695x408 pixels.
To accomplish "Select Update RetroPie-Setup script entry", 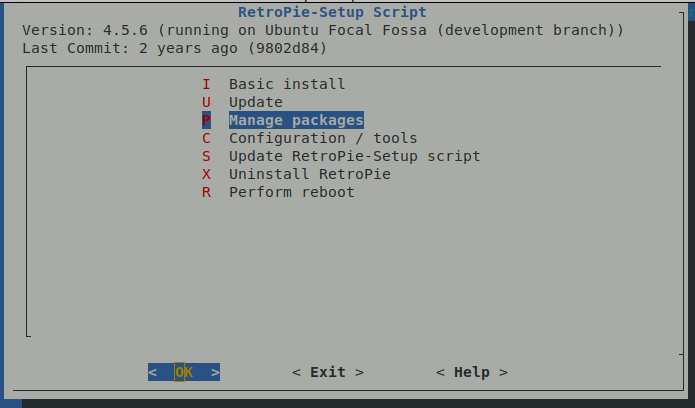I will pyautogui.click(x=354, y=156).
